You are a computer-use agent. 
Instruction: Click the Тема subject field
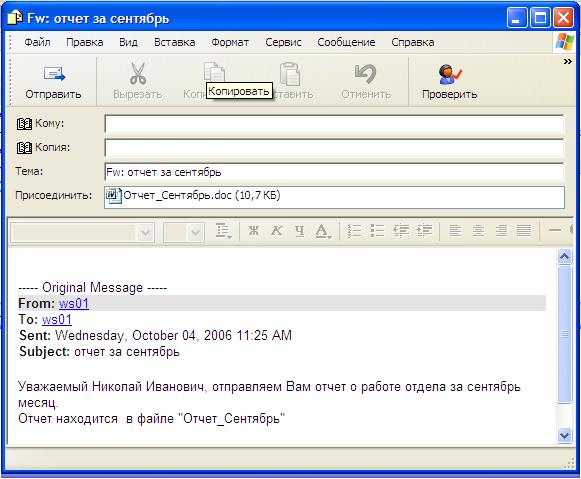[334, 172]
